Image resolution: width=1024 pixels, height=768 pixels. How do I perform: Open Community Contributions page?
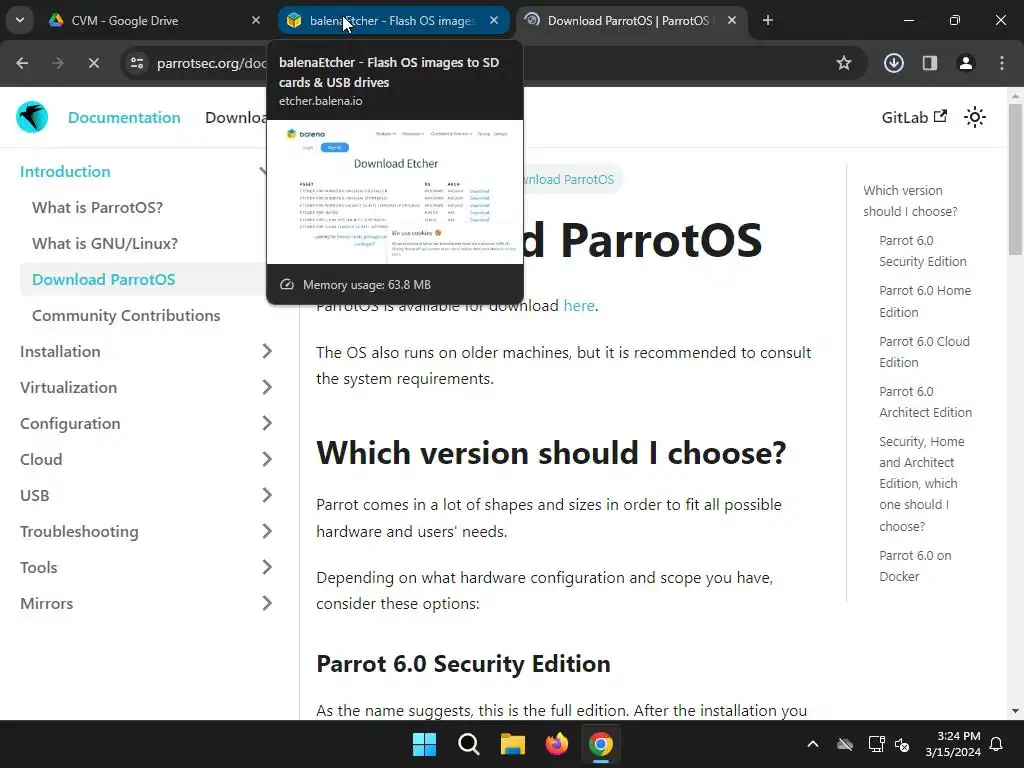(126, 315)
